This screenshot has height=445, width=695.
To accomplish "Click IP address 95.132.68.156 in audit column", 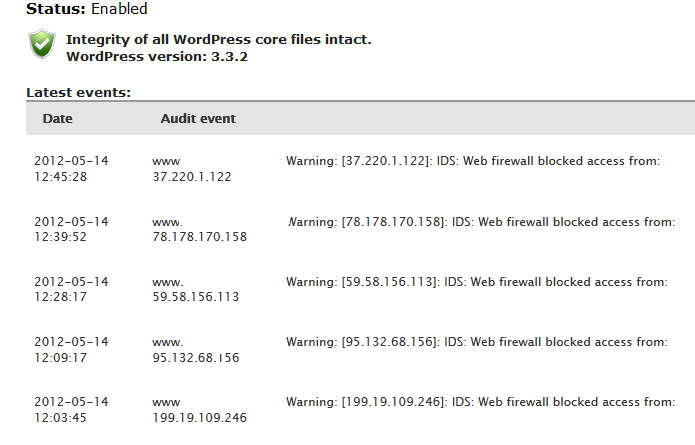I will pyautogui.click(x=195, y=358).
